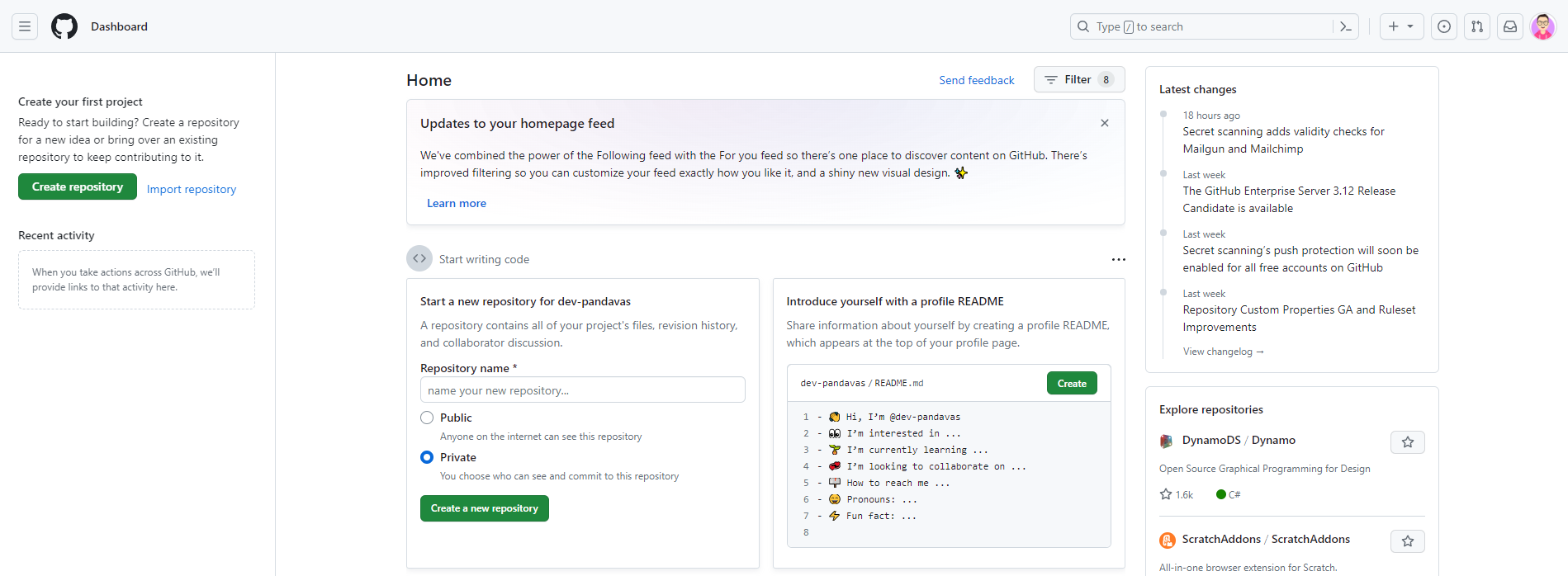1568x576 pixels.
Task: Click README line 'I'm looking to collaborate on ...'
Action: 927,466
